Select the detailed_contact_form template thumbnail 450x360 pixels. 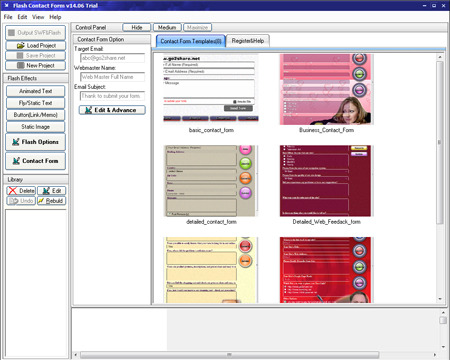coord(211,181)
